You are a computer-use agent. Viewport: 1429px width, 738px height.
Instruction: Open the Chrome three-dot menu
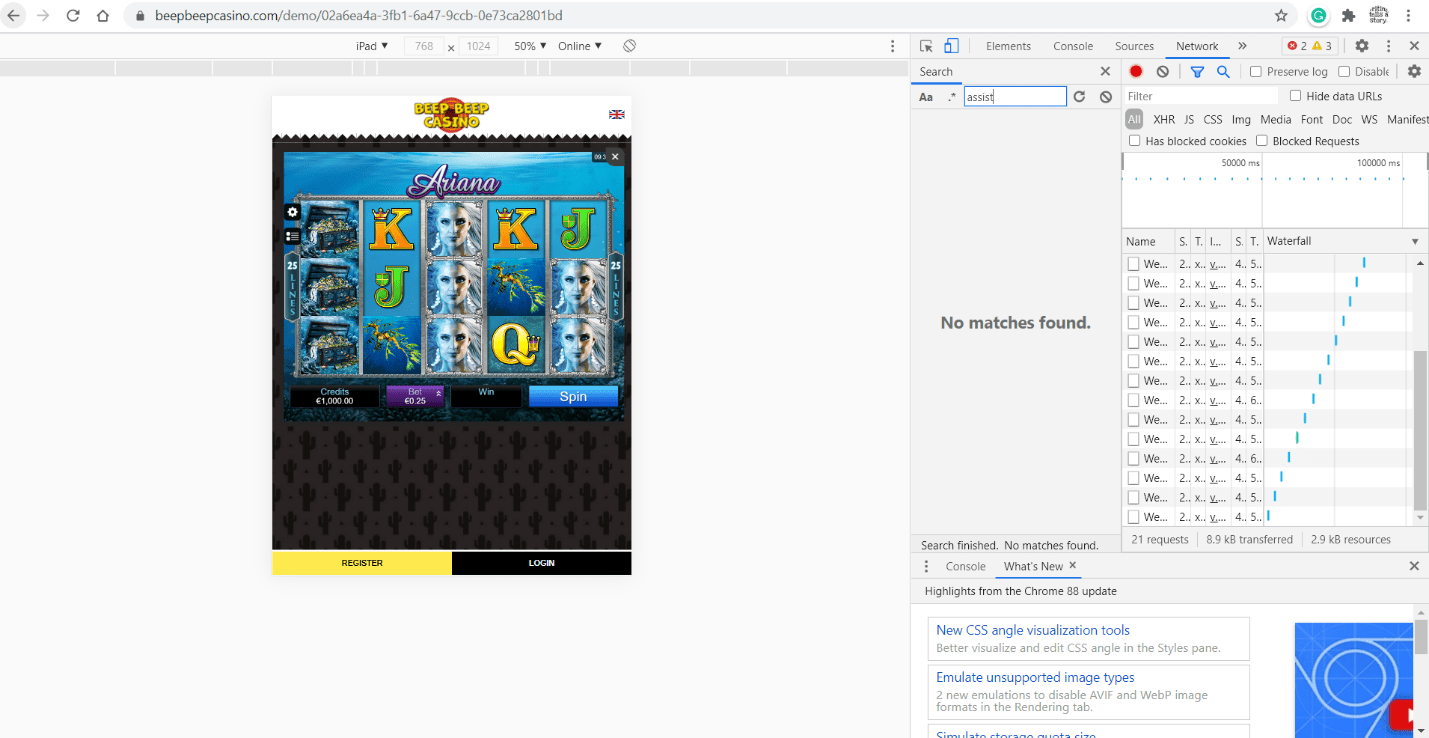tap(1410, 16)
